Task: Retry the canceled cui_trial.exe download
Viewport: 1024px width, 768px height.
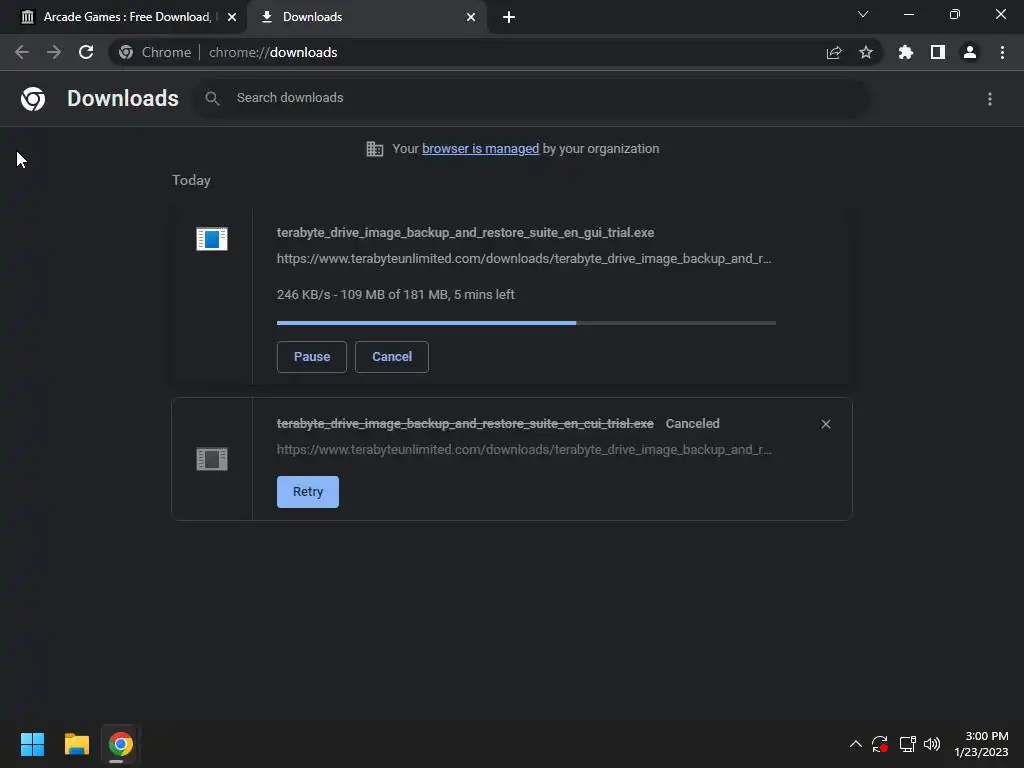Action: [x=308, y=492]
